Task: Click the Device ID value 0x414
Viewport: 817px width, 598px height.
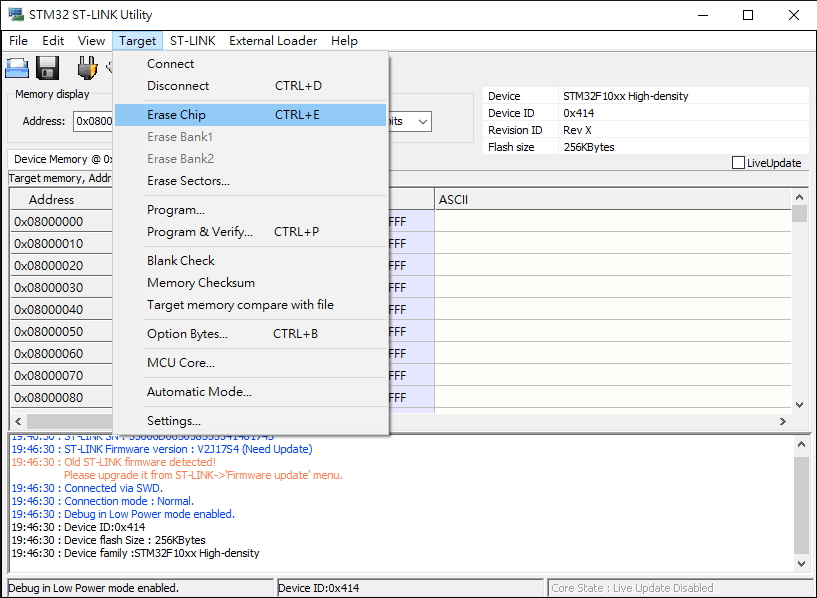Action: [579, 113]
